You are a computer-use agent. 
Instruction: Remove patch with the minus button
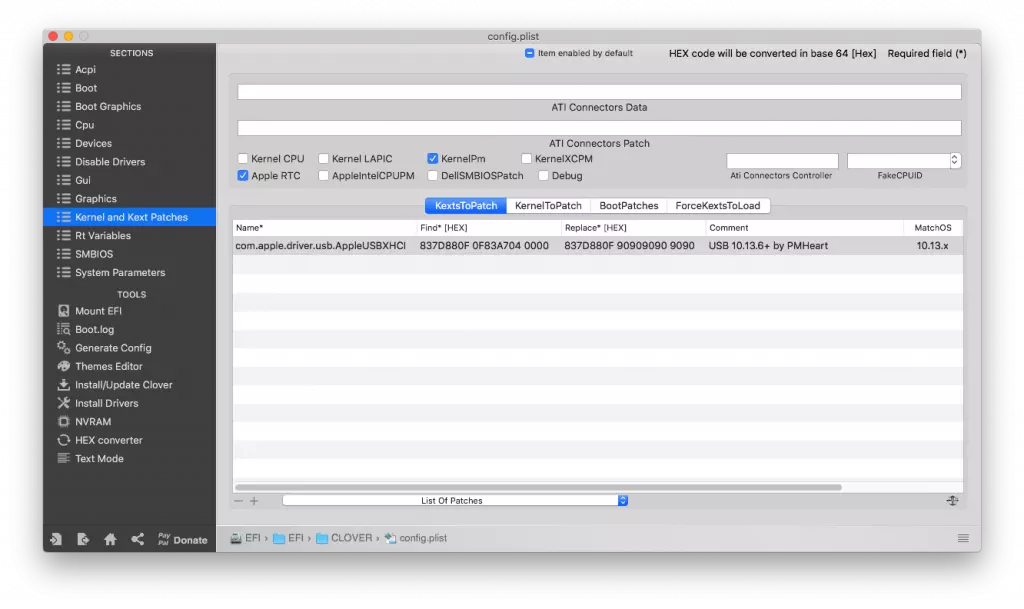pos(238,501)
